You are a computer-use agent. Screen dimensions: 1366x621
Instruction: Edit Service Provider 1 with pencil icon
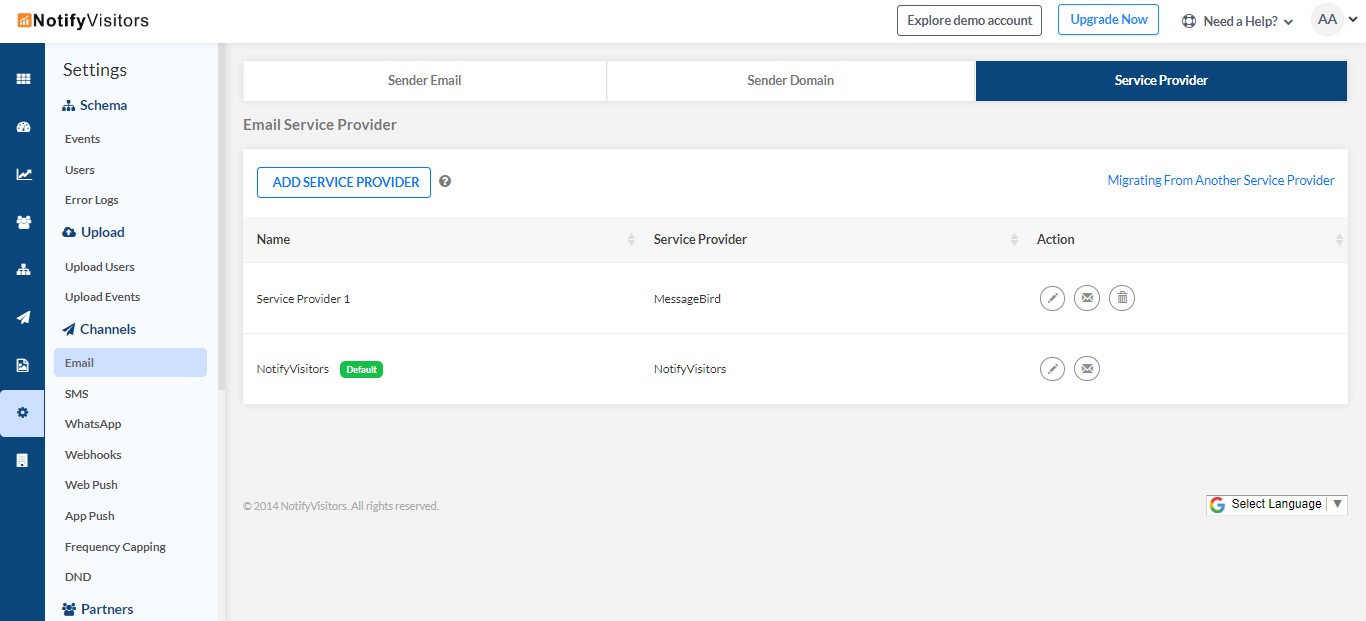tap(1052, 298)
